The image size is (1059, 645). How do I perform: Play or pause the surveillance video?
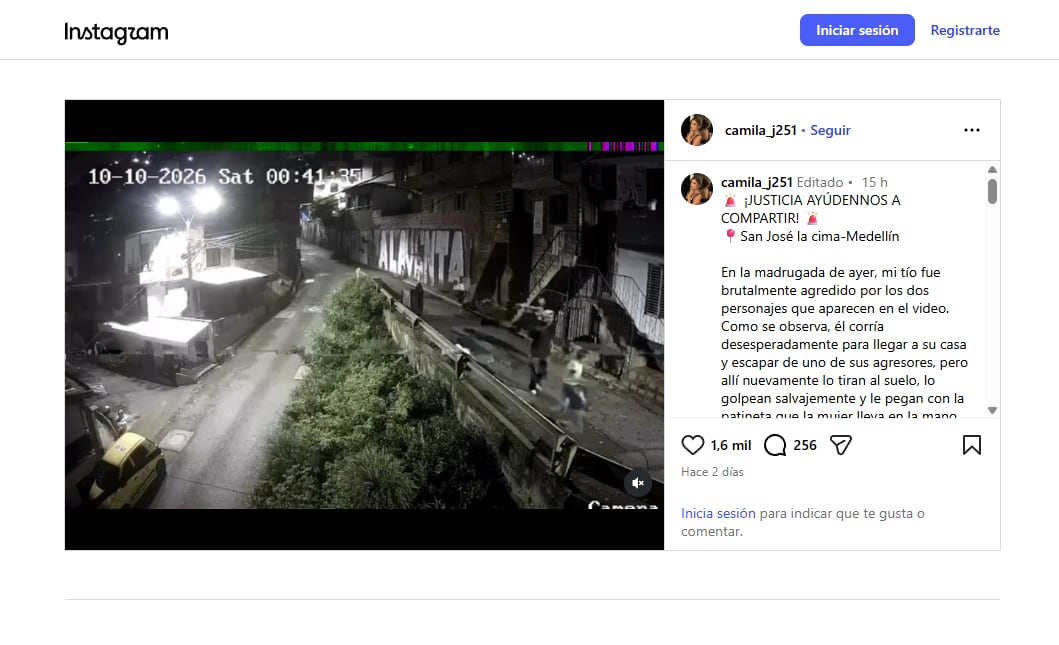tap(364, 325)
